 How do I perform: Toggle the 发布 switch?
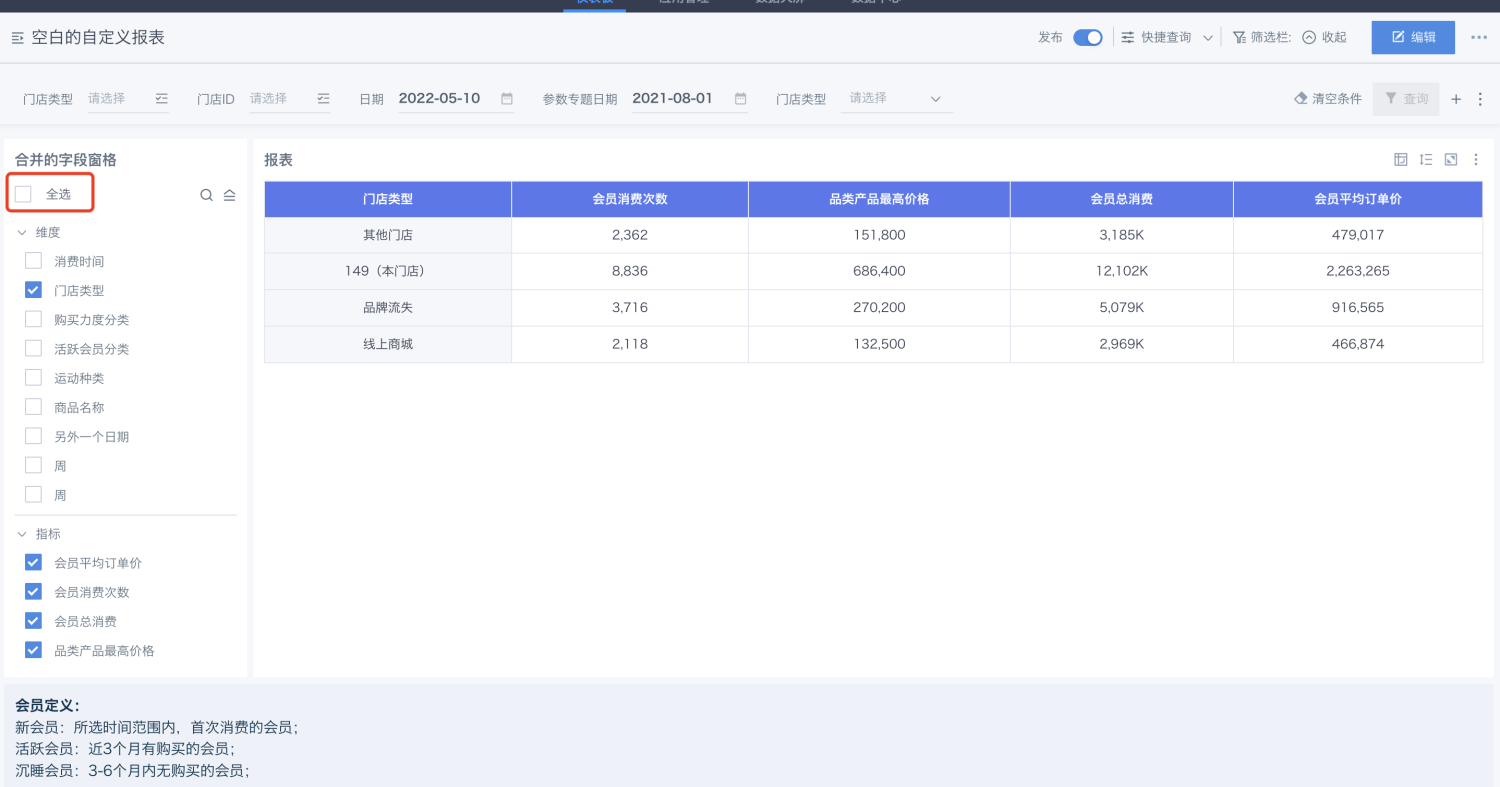1087,38
